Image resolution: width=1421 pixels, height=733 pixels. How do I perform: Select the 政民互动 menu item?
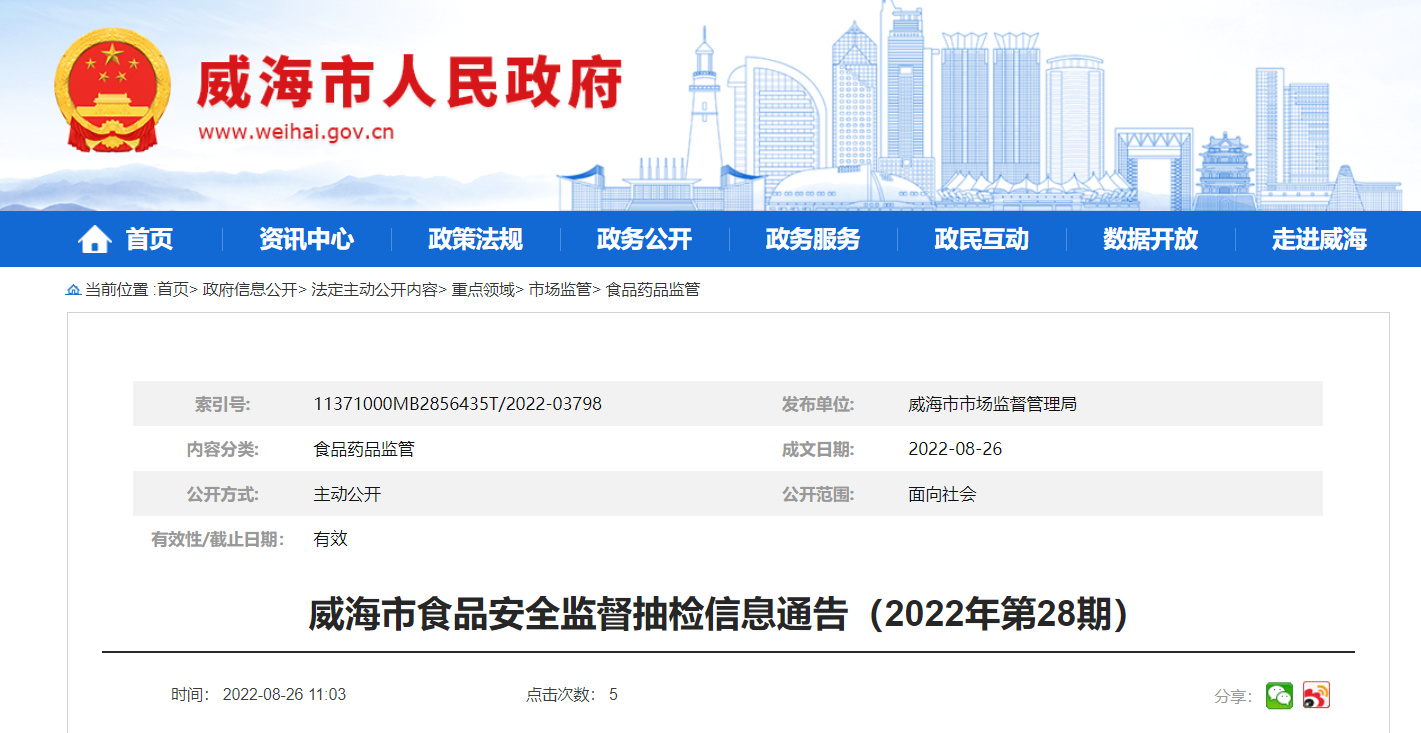coord(981,240)
